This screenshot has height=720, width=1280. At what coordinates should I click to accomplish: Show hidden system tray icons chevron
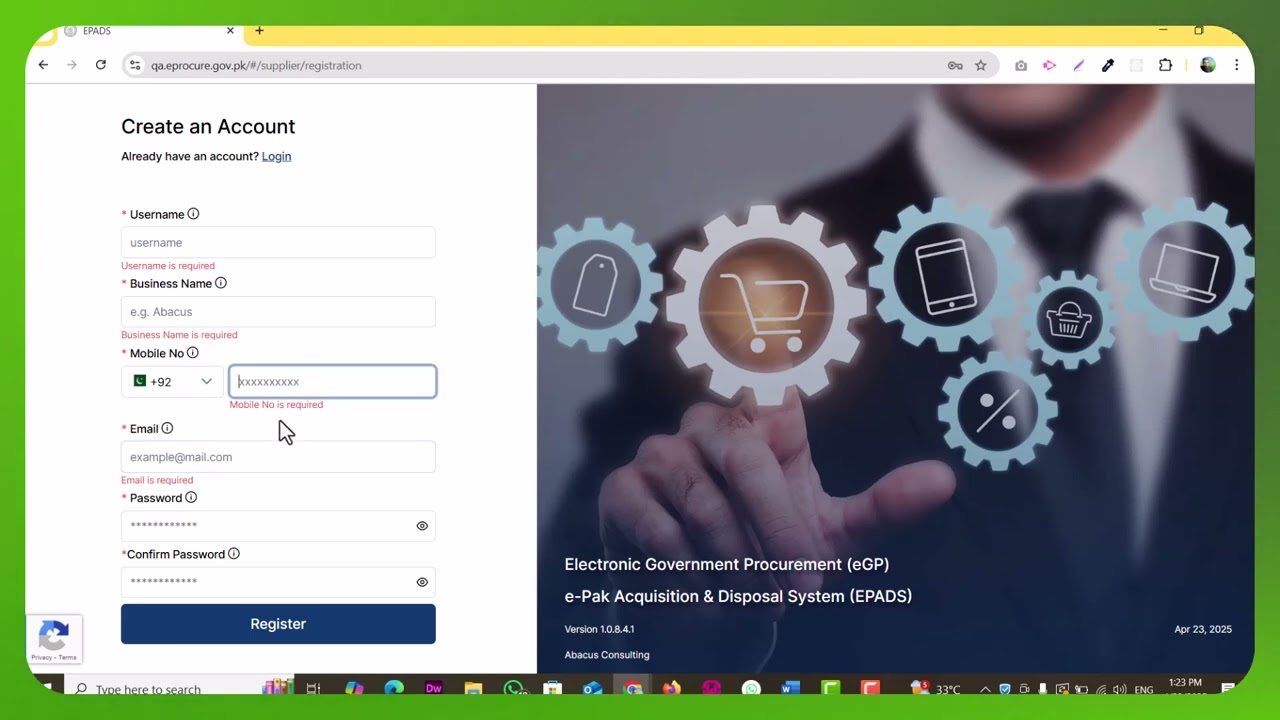tap(985, 689)
